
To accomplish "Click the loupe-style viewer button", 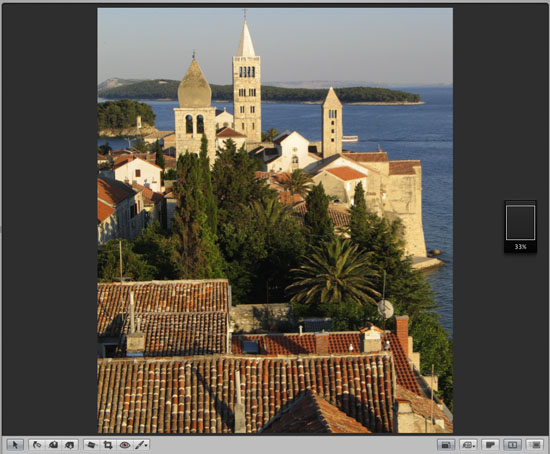I will [x=466, y=445].
